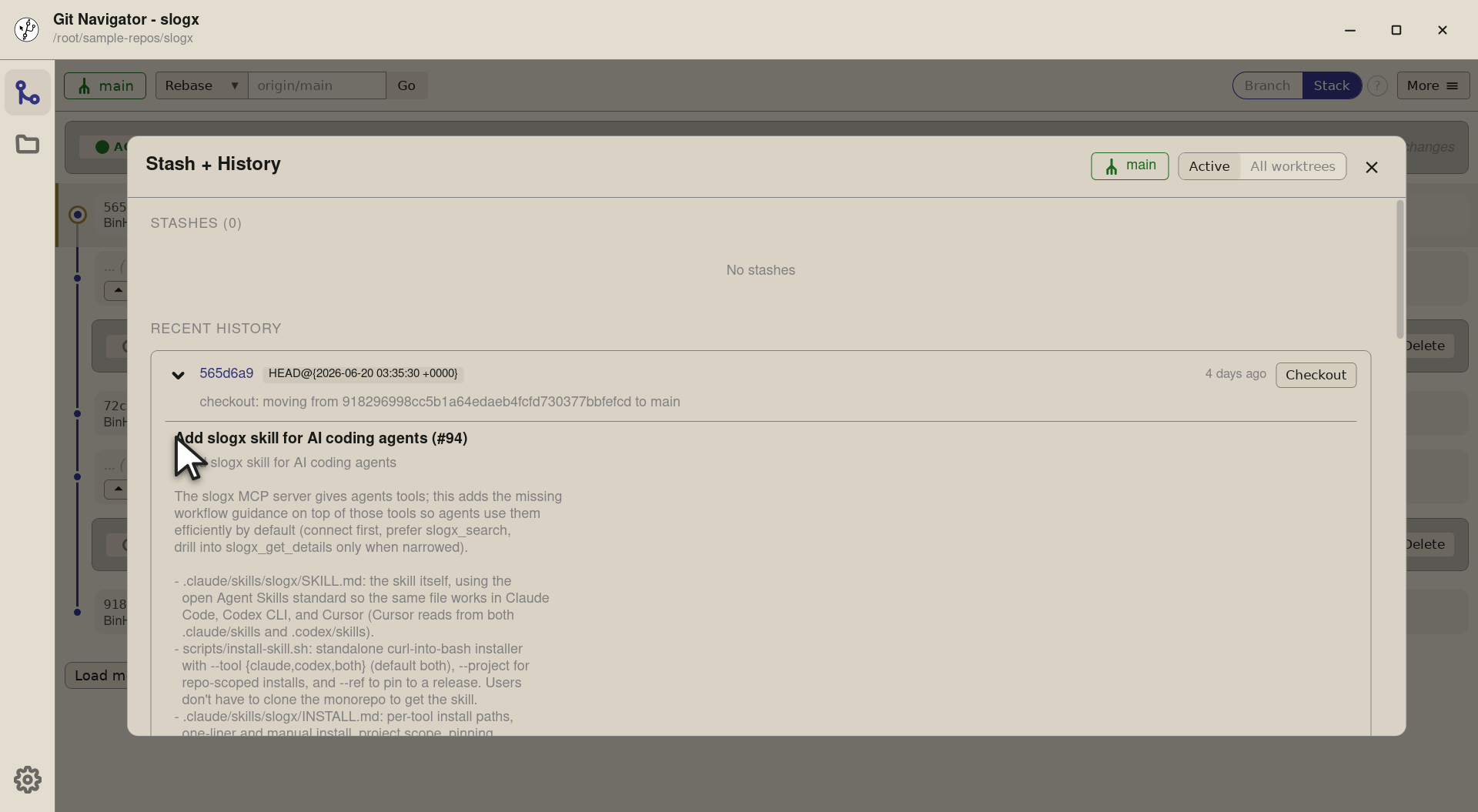Viewport: 1478px width, 812px height.
Task: Click commit title 'Add slogx skill for AI coding agents (#94)'
Action: 321,438
